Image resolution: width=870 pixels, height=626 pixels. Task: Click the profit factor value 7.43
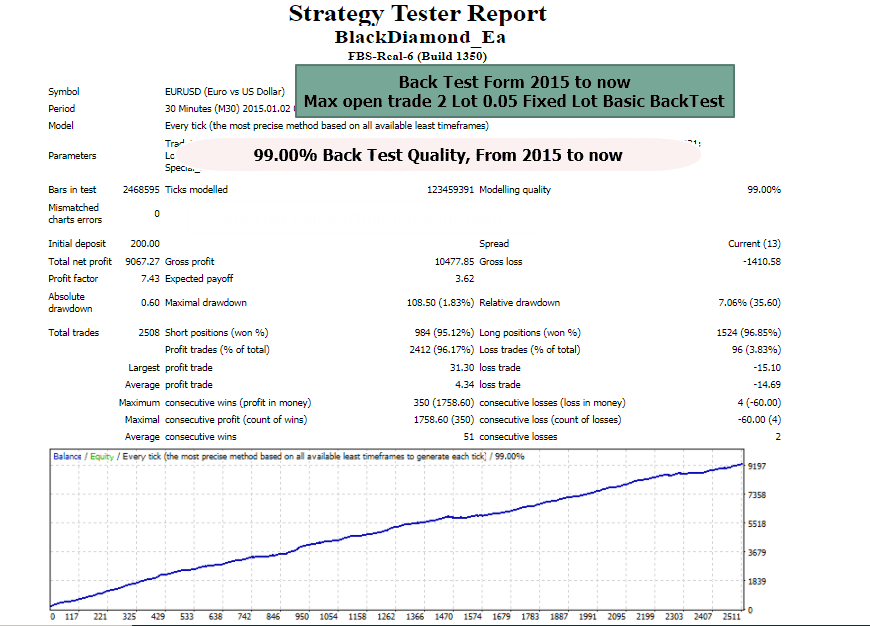[x=150, y=279]
